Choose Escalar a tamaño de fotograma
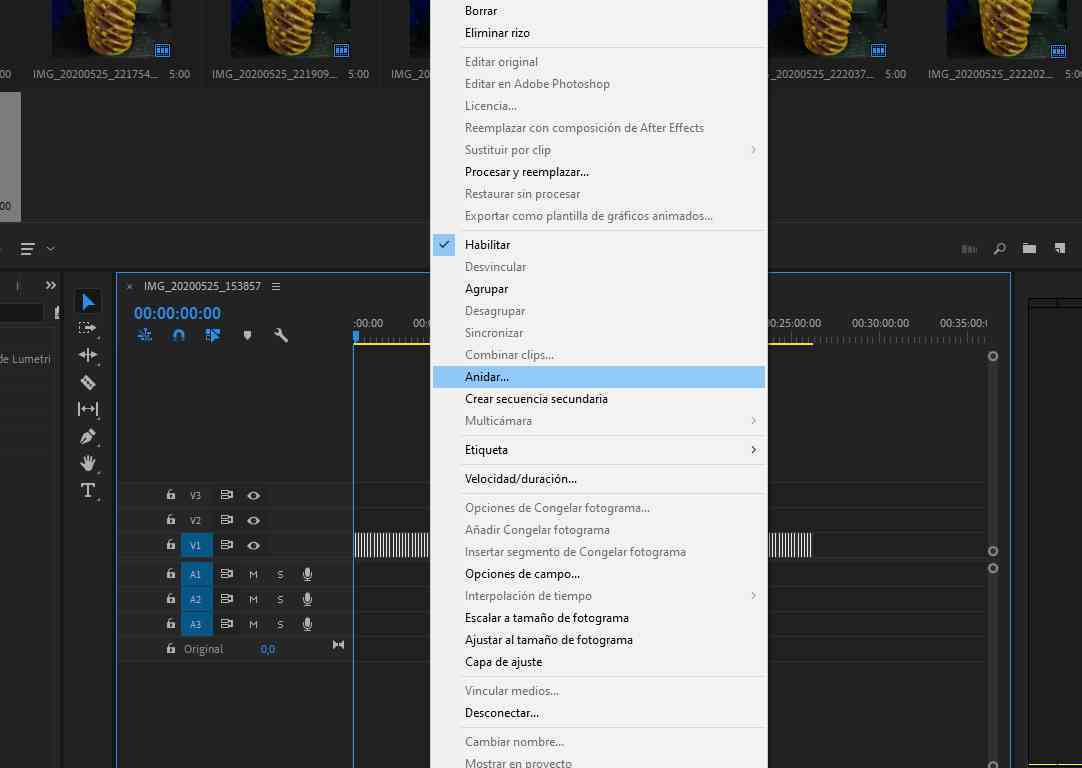The height and width of the screenshot is (768, 1082). pyautogui.click(x=599, y=618)
